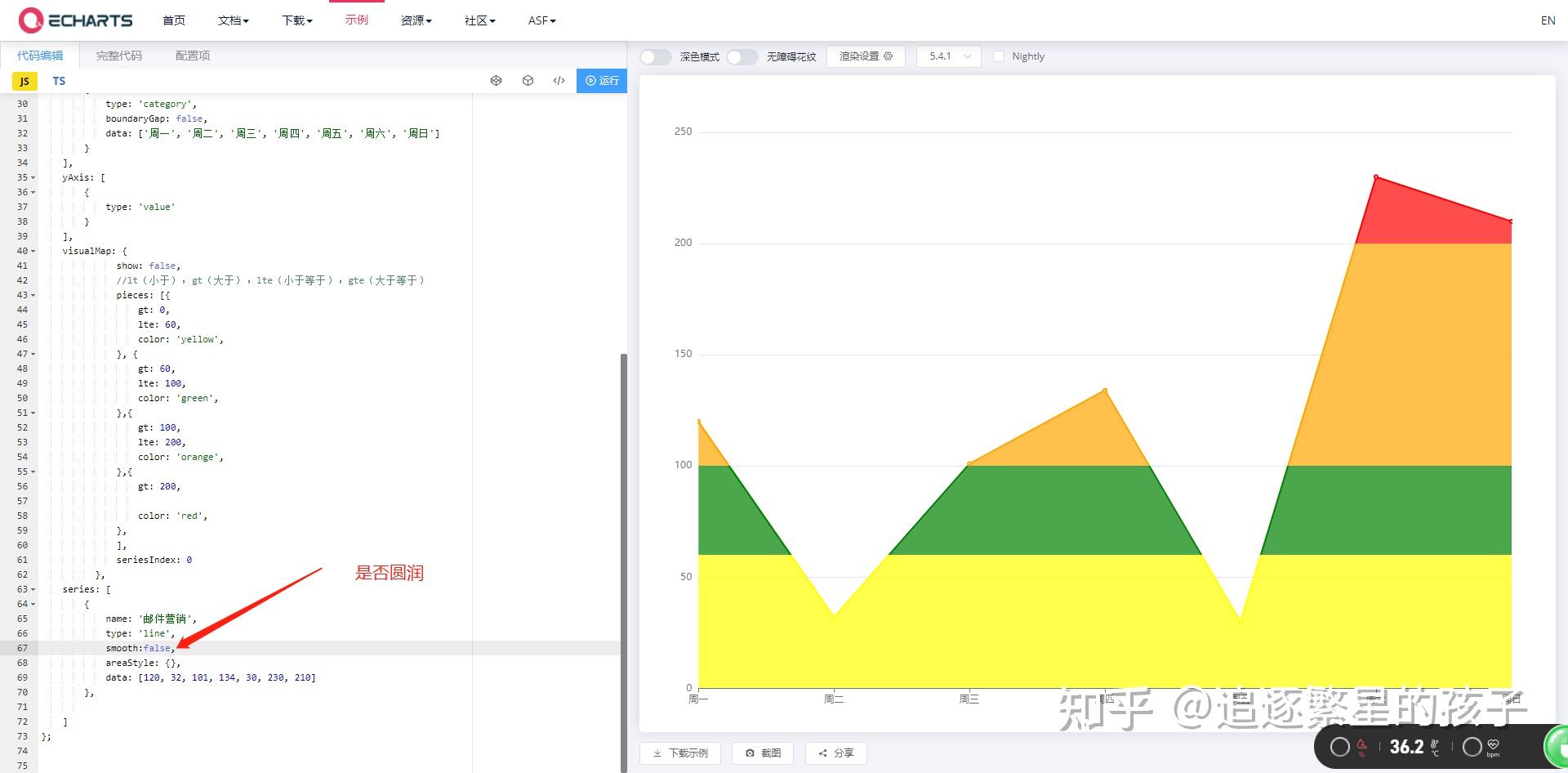Click the 运行 run button
1568x773 pixels.
[x=602, y=80]
